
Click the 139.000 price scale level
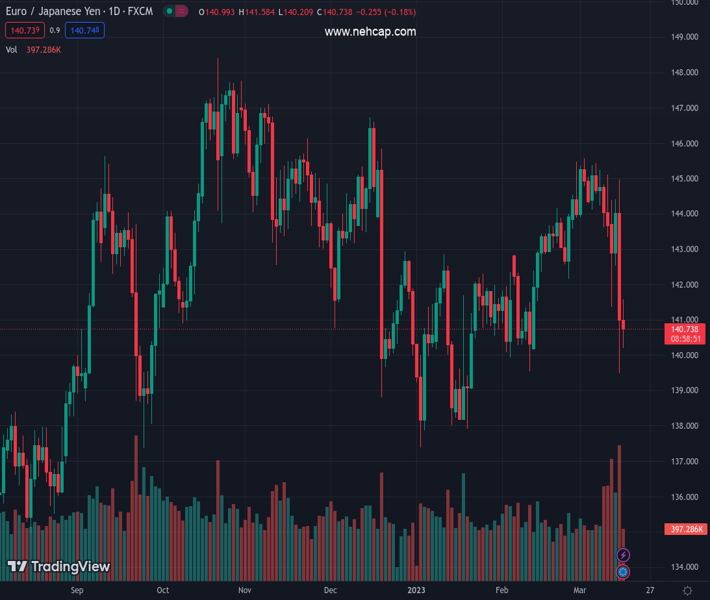click(685, 390)
